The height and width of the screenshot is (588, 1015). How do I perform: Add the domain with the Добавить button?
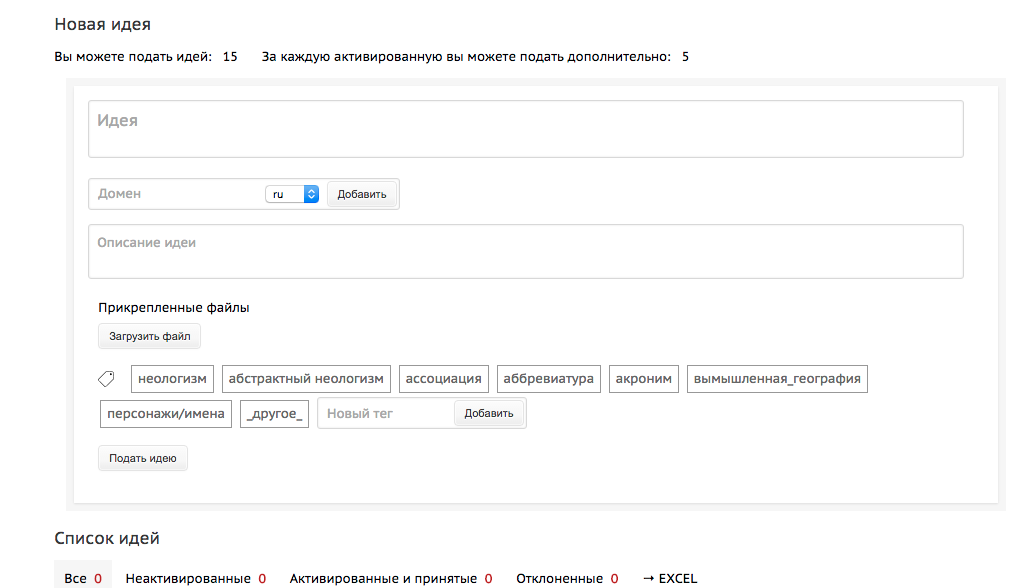[362, 194]
